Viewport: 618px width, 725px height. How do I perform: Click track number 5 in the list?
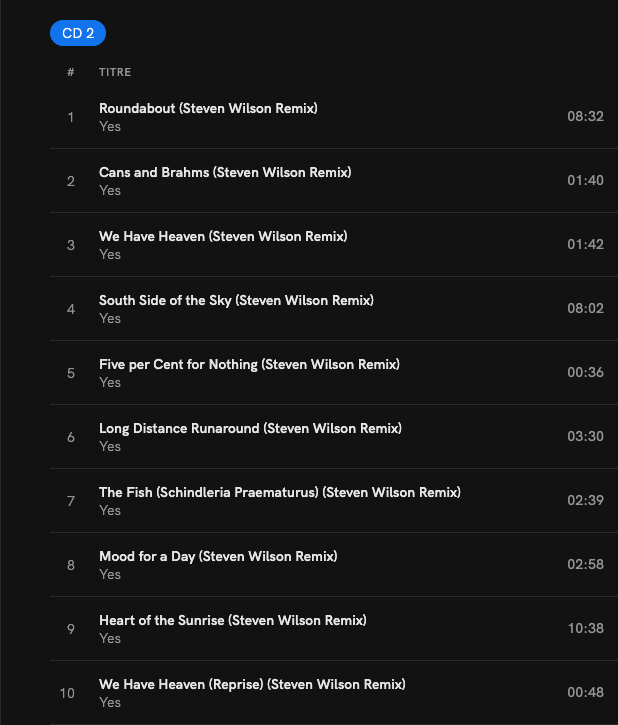click(71, 373)
